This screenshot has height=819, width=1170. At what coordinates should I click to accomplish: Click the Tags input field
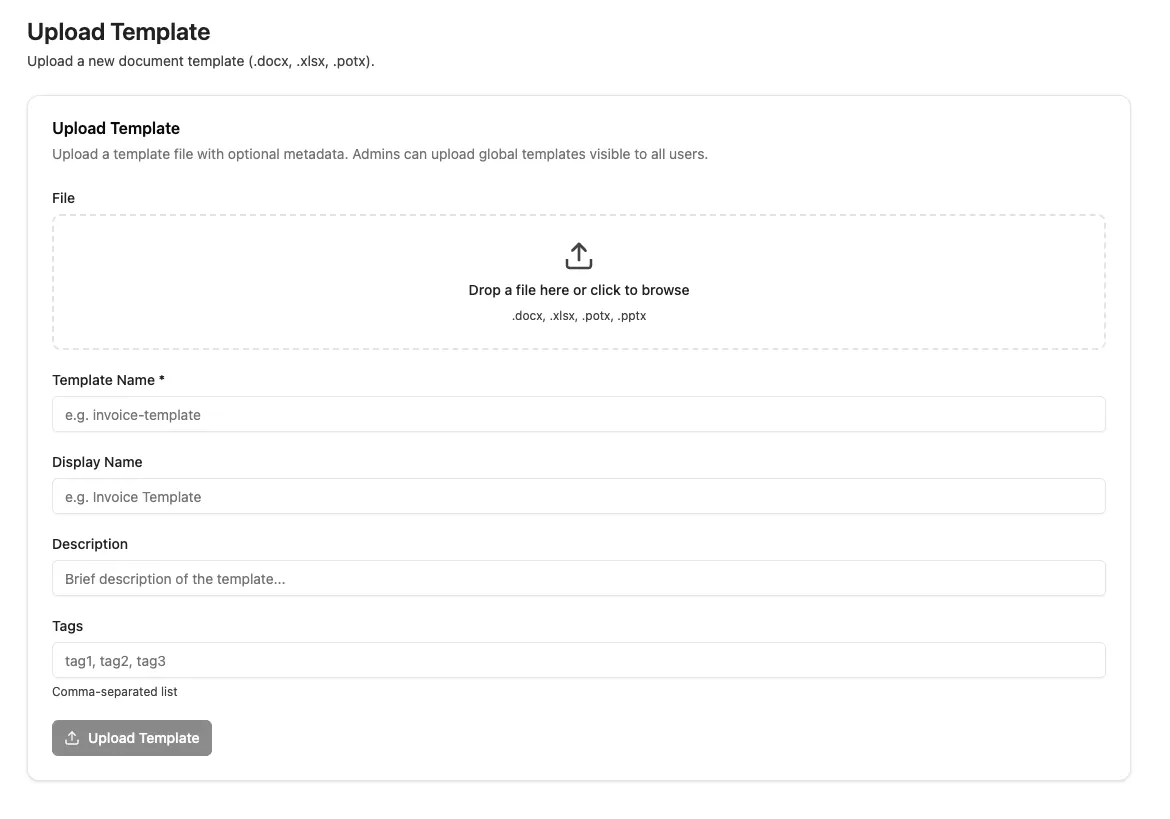coord(578,660)
